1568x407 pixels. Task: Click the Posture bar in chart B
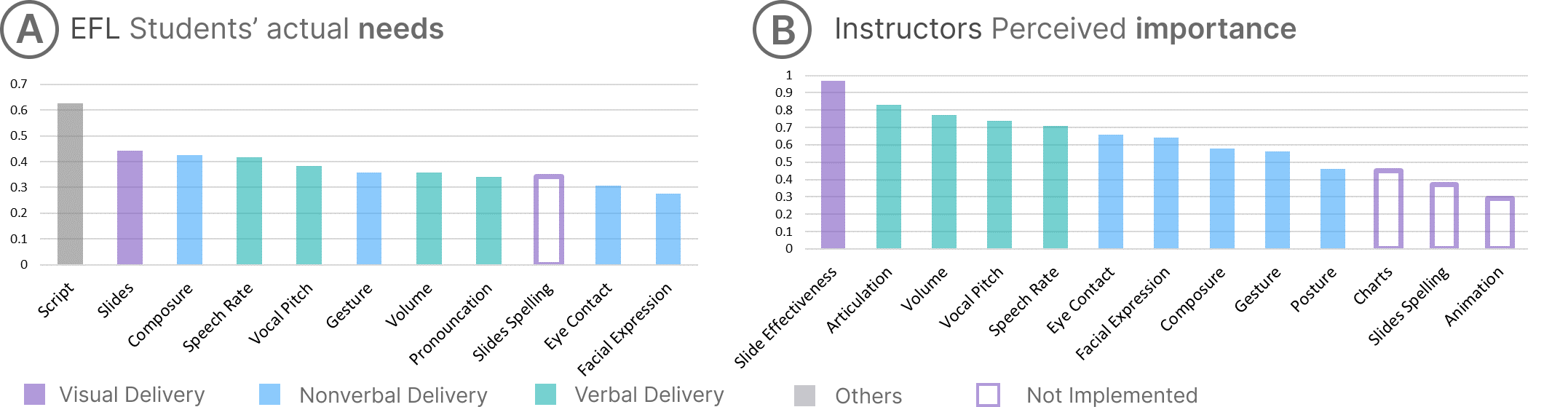pos(1333,209)
